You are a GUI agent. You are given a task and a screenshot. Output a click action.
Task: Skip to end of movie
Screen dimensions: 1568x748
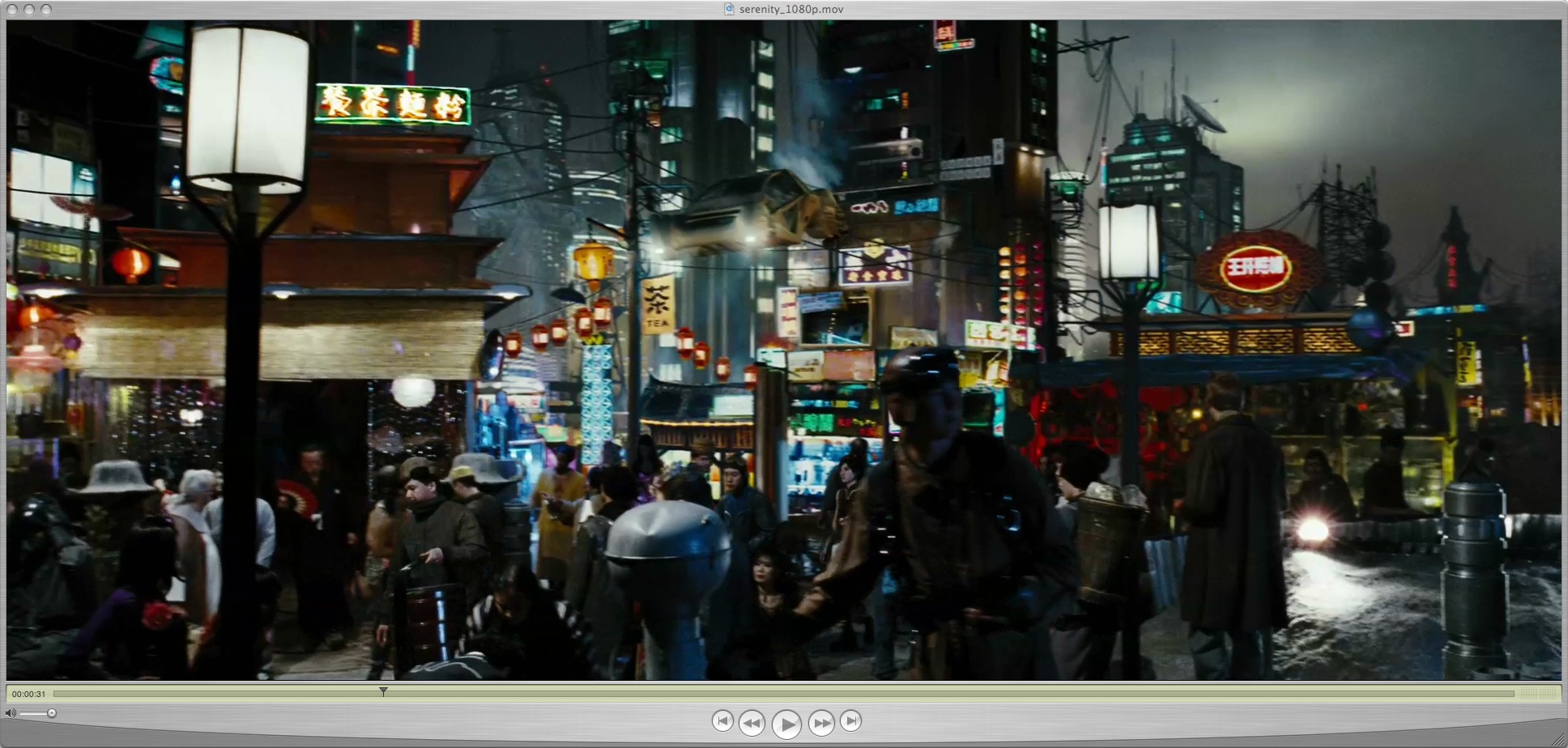coord(850,720)
